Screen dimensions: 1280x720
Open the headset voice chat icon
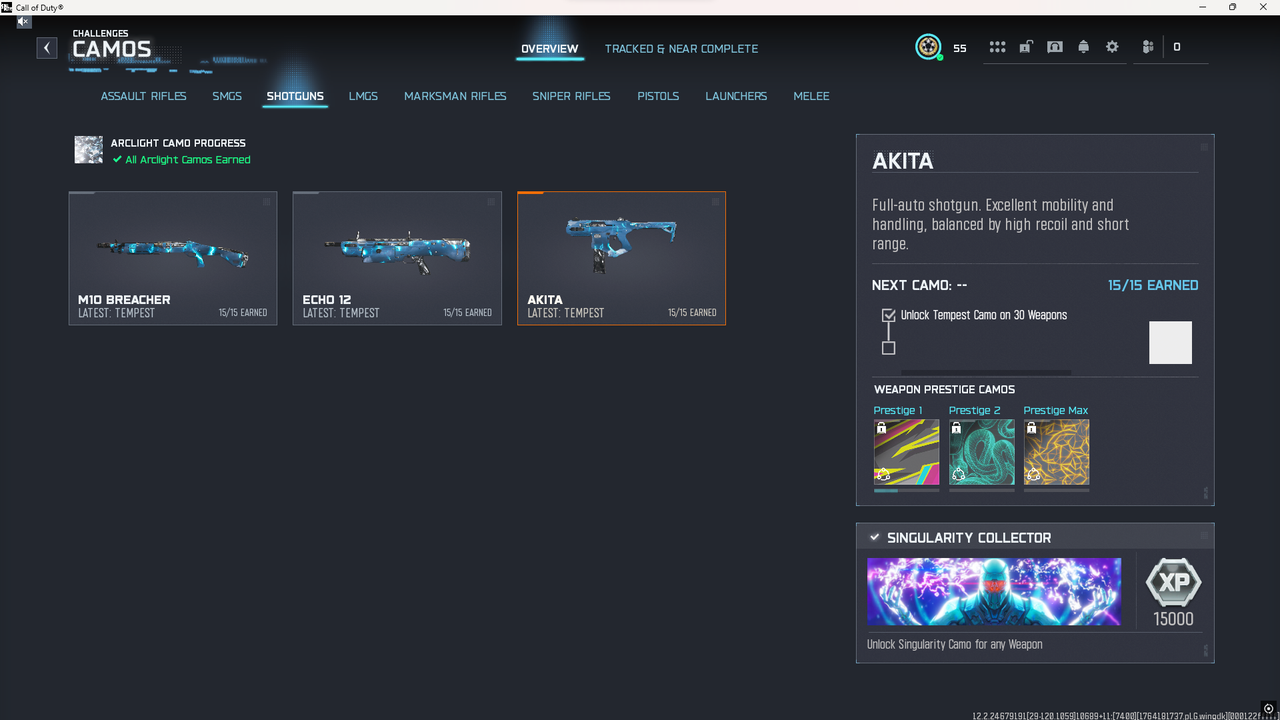pos(1055,47)
